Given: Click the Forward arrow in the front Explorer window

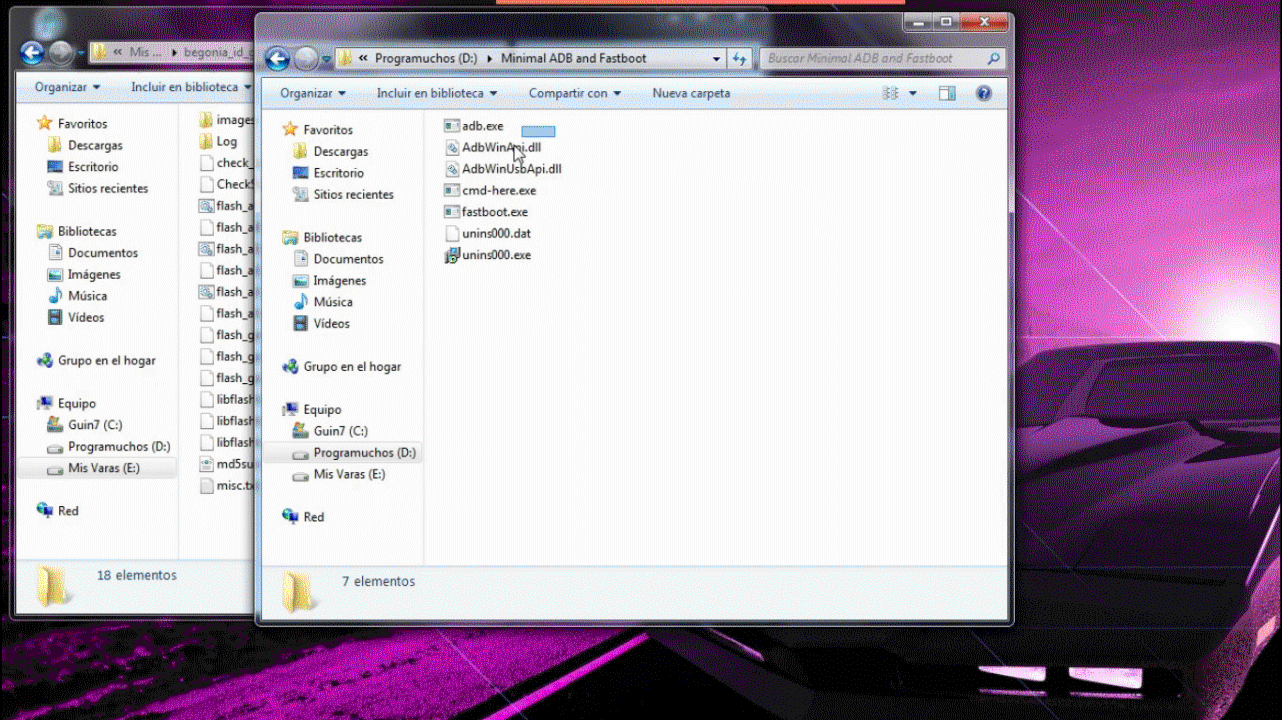Looking at the screenshot, I should [x=306, y=59].
